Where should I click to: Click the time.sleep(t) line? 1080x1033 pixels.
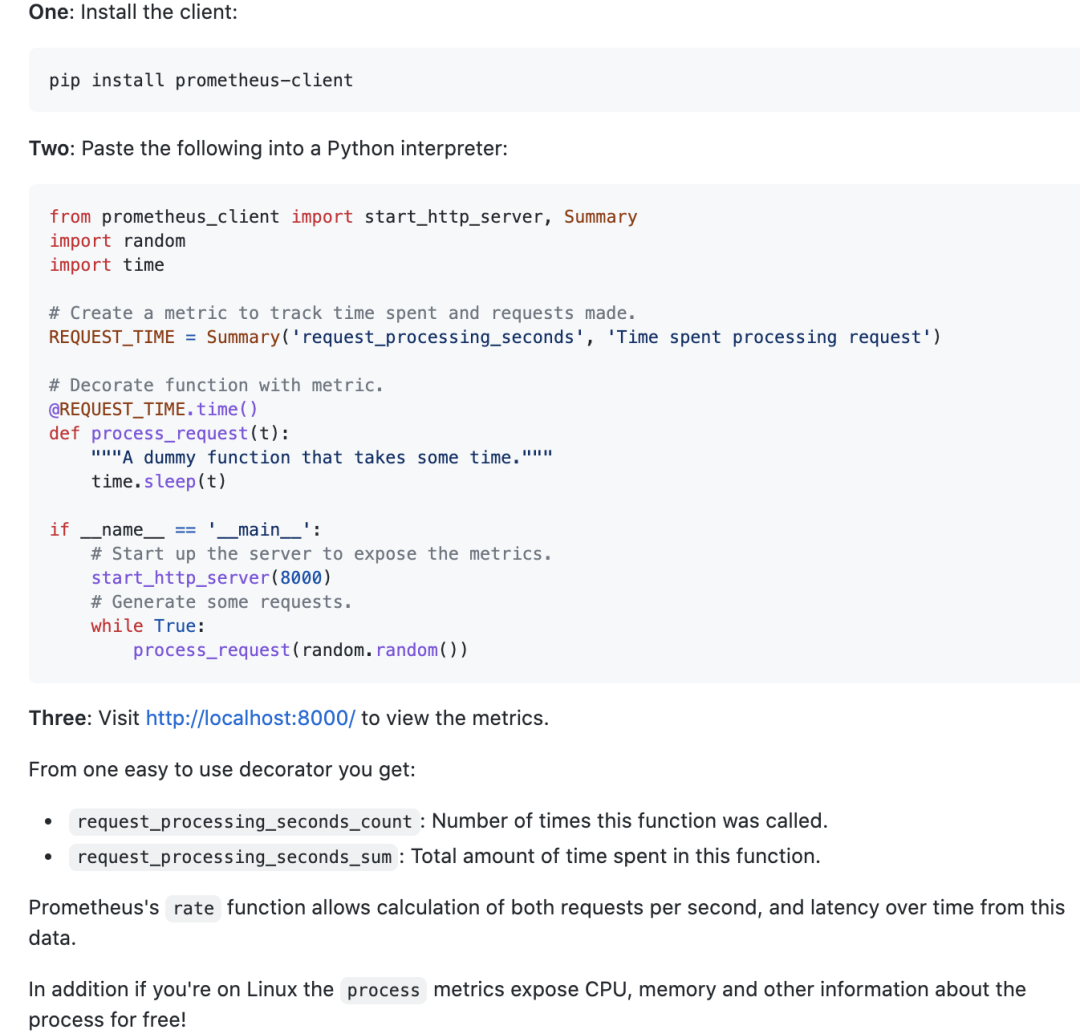click(x=158, y=481)
